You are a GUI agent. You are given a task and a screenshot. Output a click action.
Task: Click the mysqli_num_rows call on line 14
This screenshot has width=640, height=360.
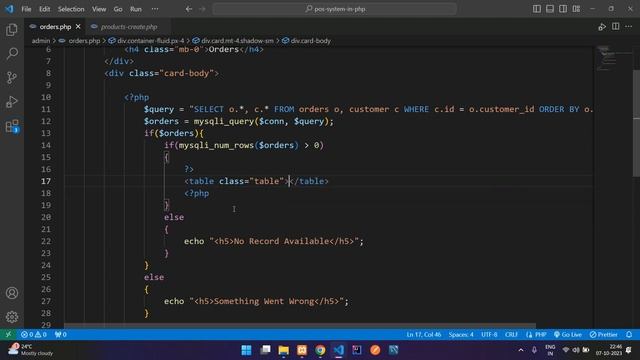(216, 145)
